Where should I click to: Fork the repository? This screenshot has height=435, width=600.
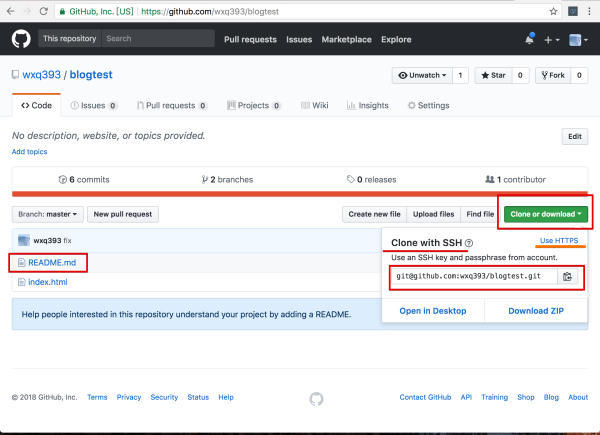(553, 75)
